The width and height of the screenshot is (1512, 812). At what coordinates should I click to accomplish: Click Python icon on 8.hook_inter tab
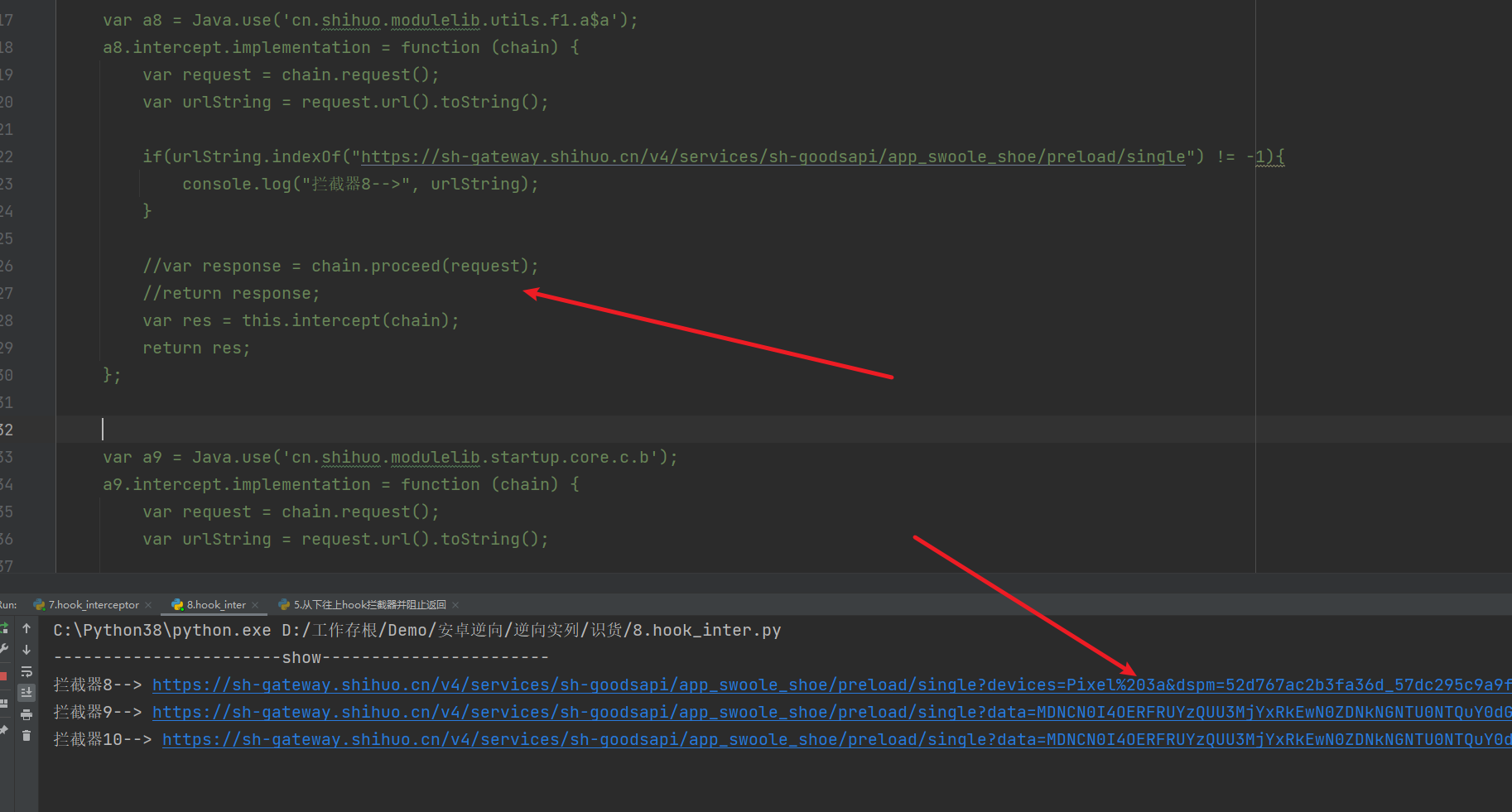[177, 605]
